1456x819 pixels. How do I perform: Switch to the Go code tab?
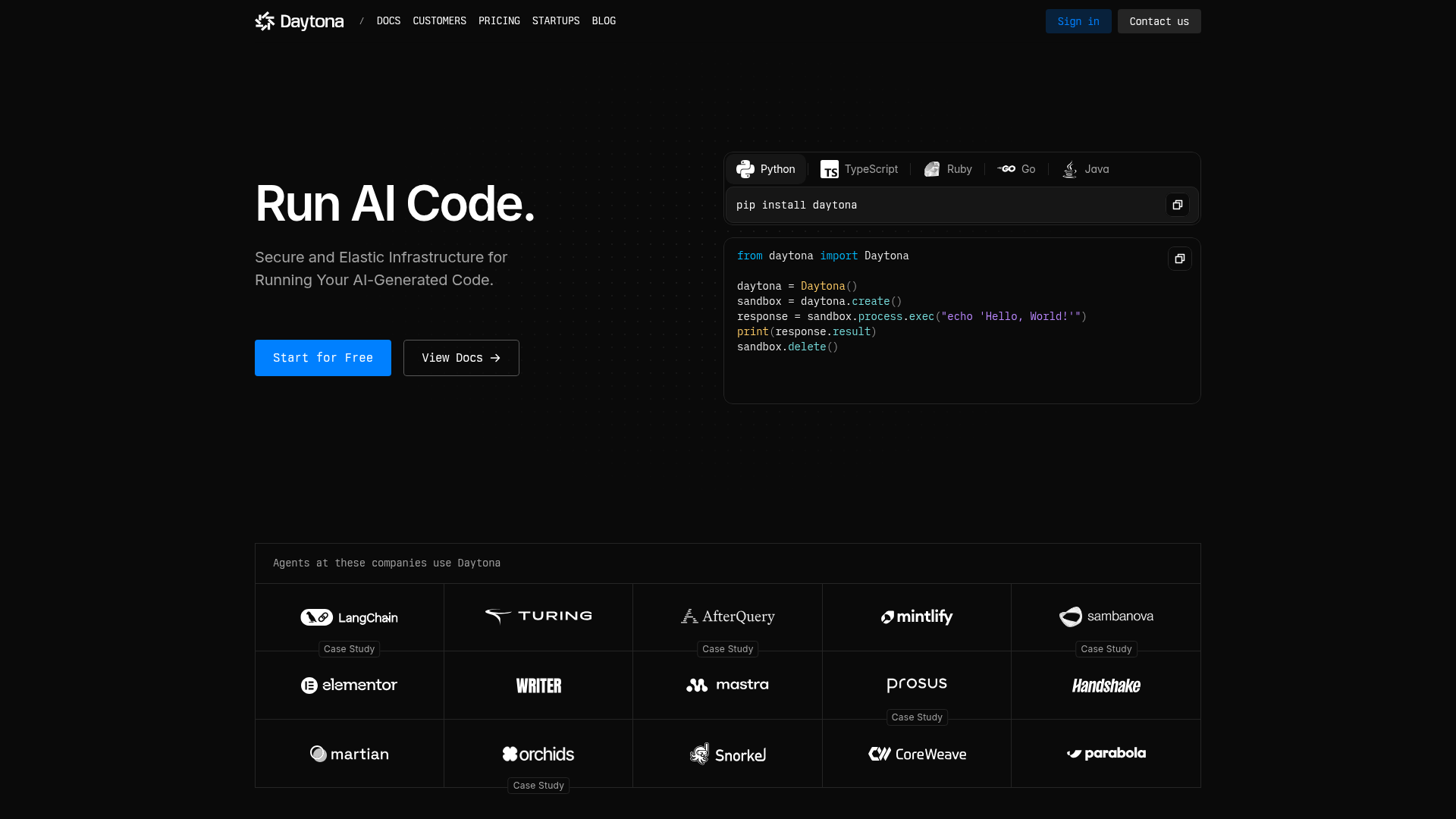pos(1016,169)
